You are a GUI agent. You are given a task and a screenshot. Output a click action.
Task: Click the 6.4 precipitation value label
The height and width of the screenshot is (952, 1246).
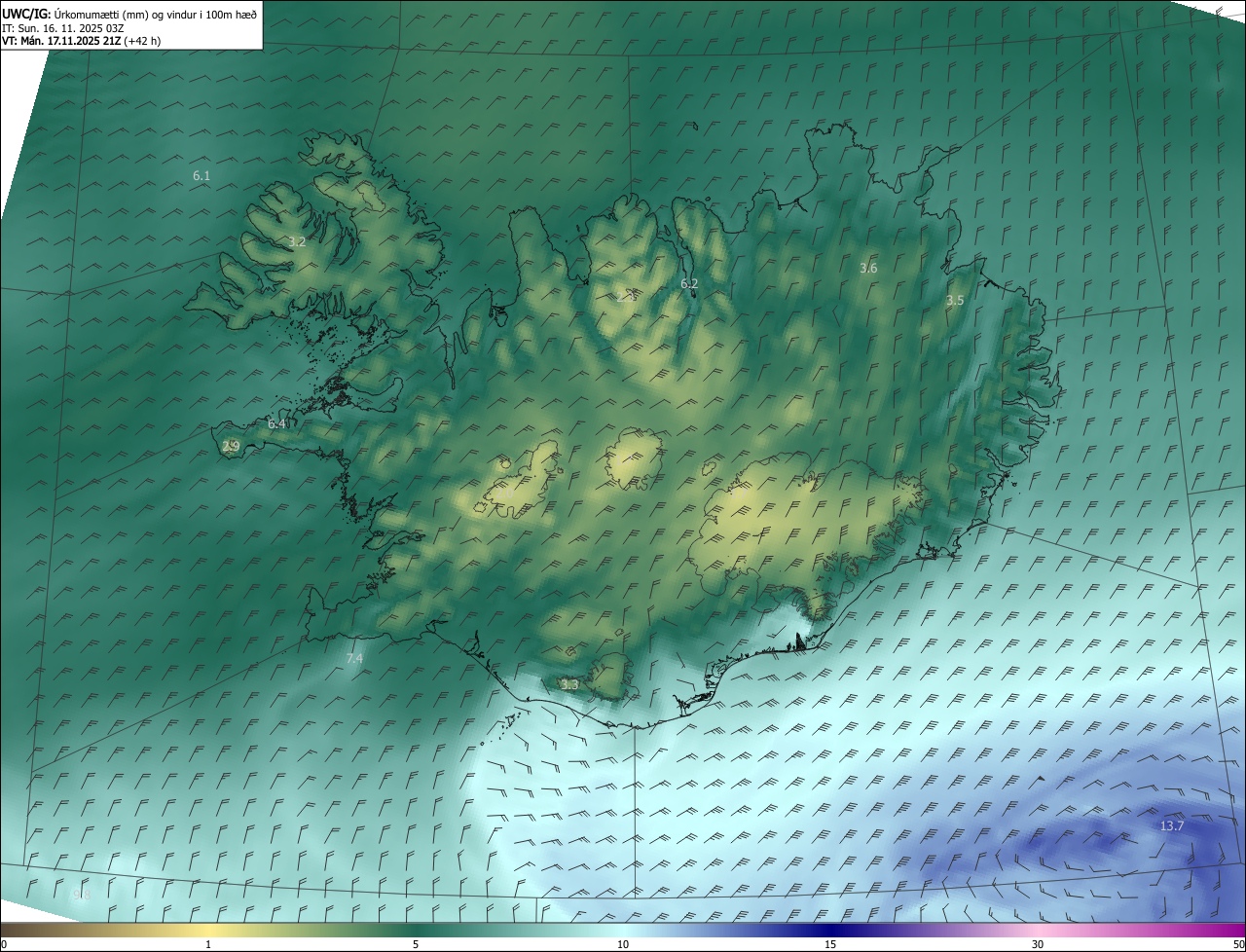(276, 424)
